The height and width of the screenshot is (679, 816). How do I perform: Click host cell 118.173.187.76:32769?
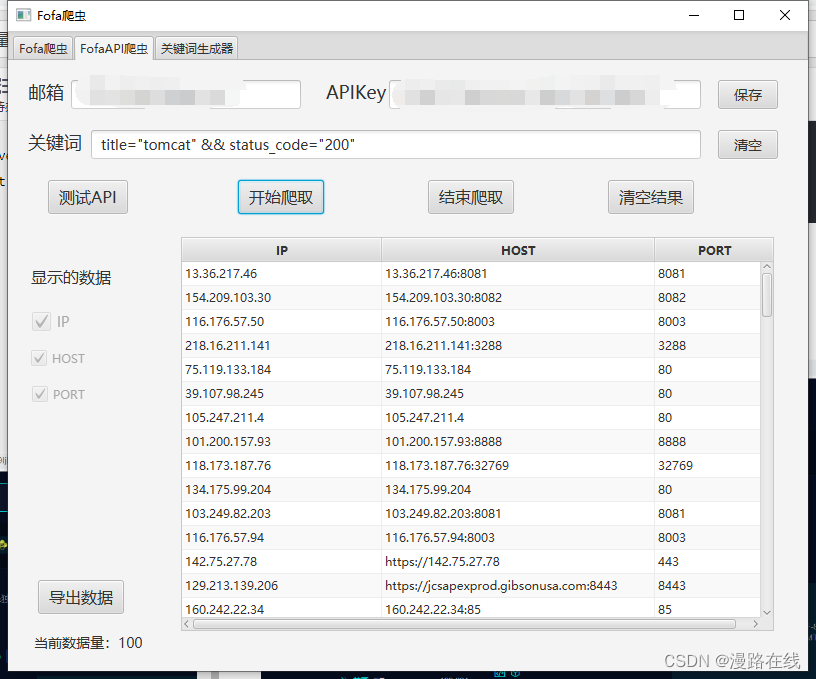pyautogui.click(x=518, y=465)
